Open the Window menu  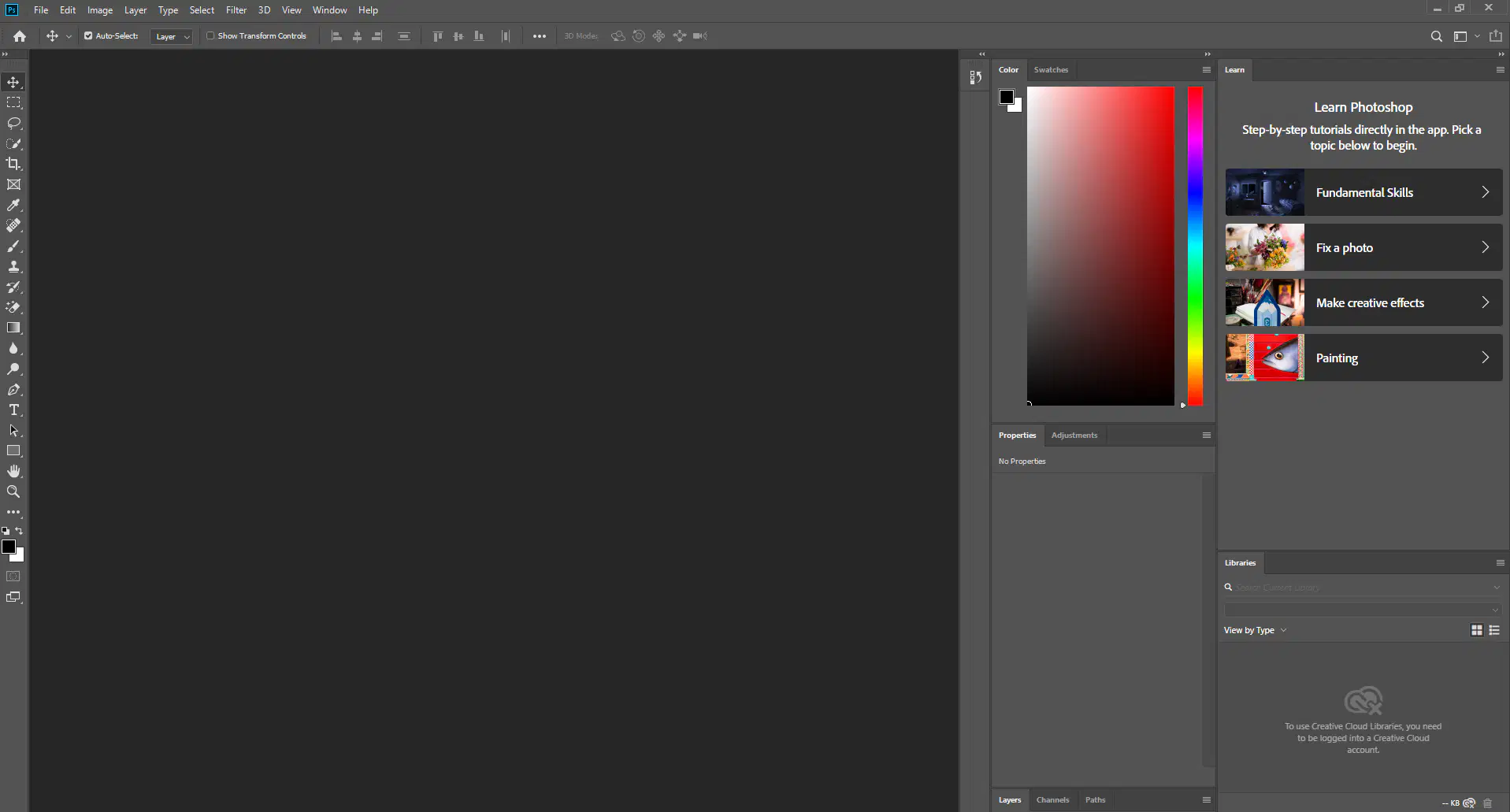(x=329, y=10)
